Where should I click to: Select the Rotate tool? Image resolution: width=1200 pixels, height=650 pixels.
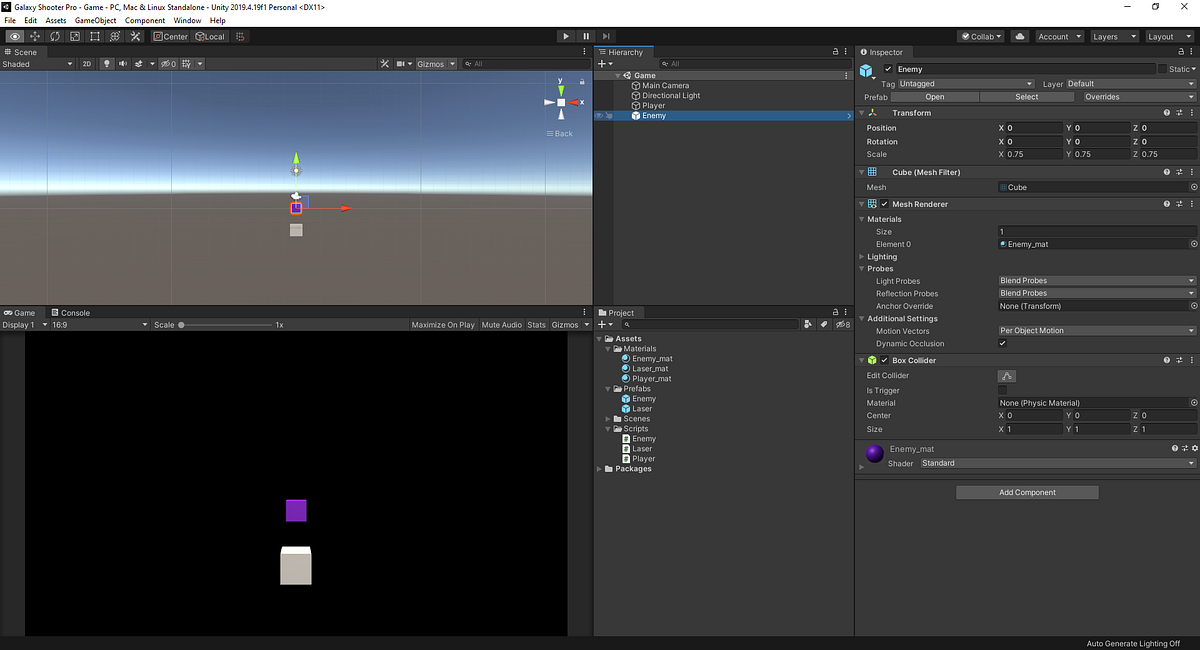point(54,36)
